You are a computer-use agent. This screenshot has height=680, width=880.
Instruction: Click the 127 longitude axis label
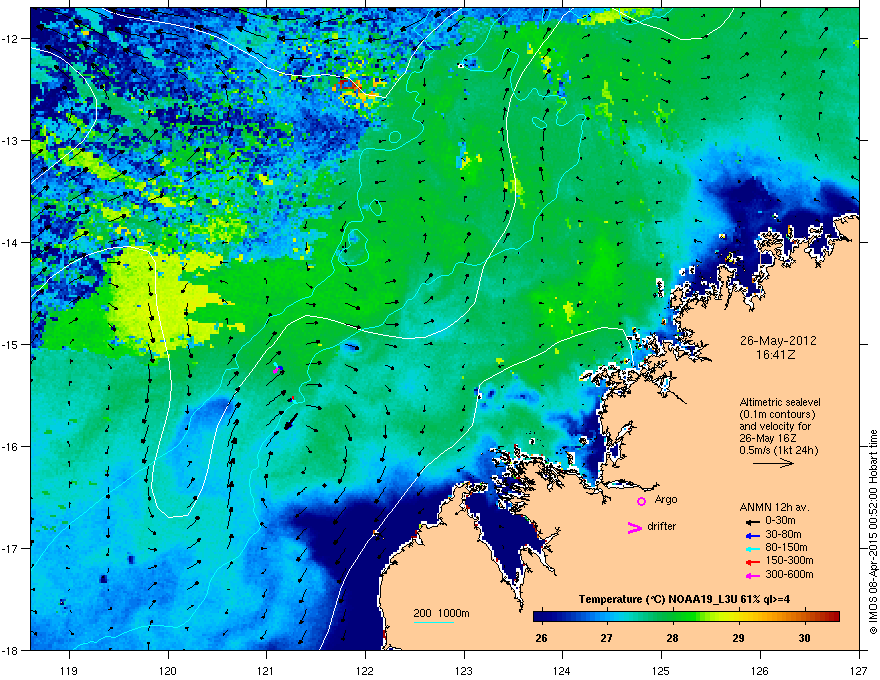click(859, 670)
